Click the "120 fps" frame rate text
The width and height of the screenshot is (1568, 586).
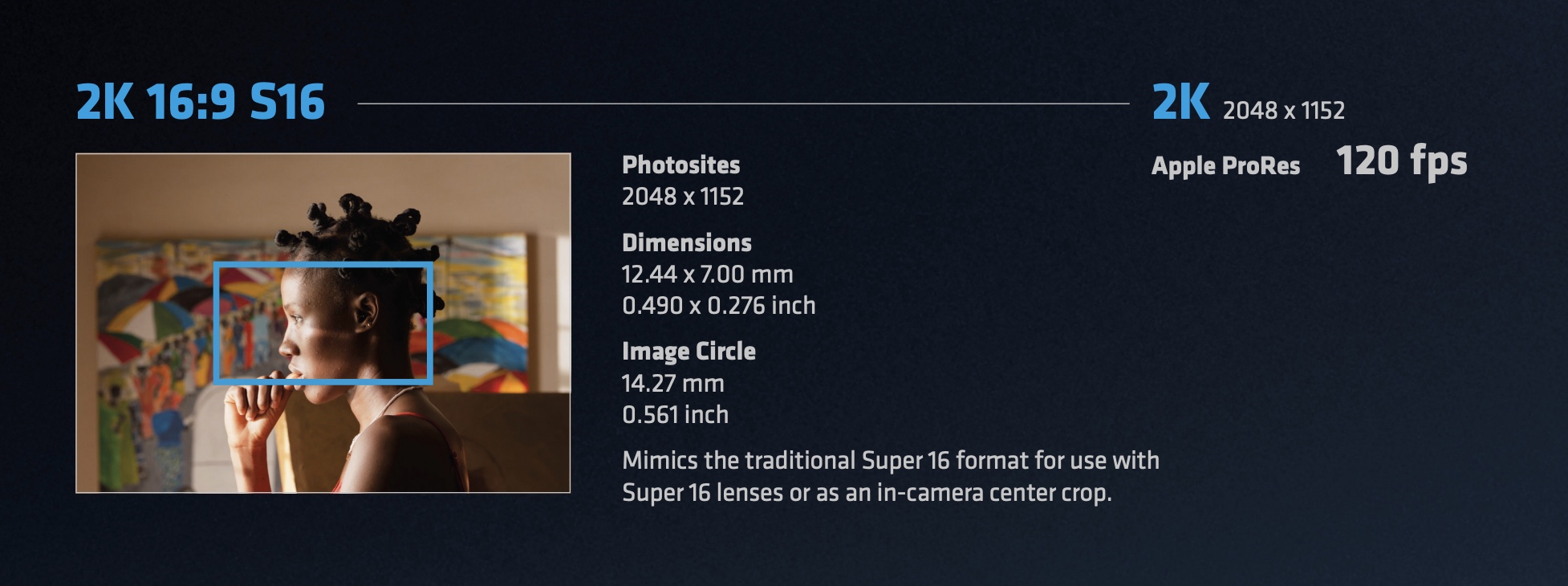[1401, 161]
